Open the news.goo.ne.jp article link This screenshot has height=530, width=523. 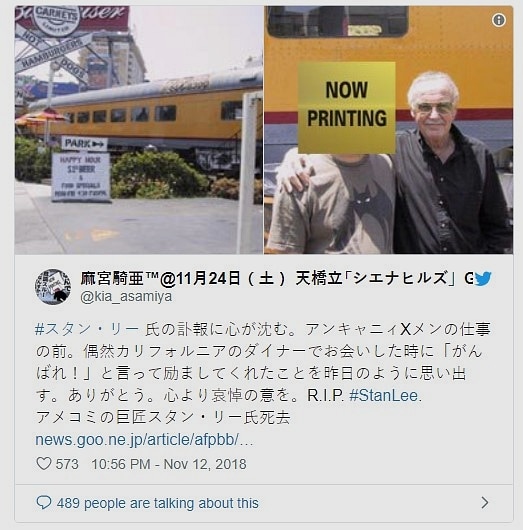click(144, 440)
